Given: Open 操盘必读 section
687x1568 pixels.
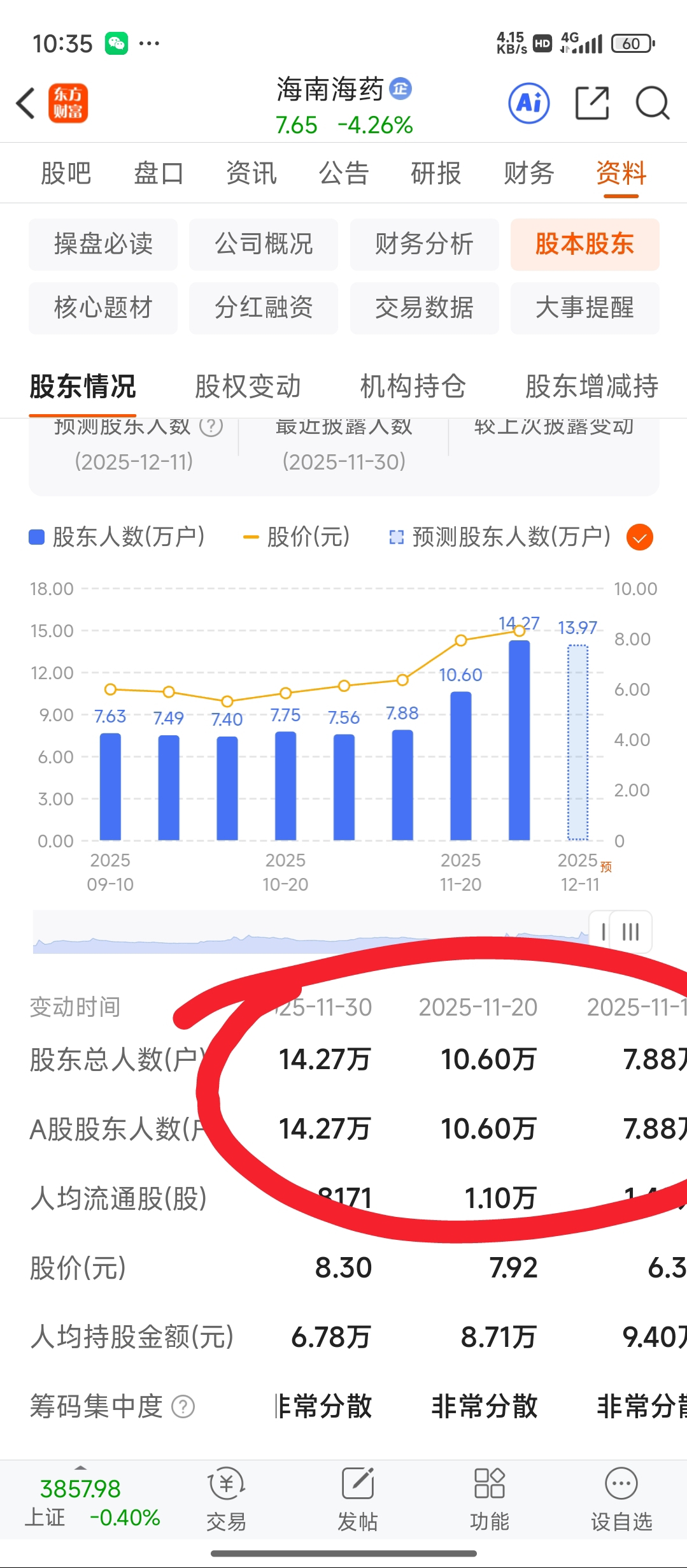Looking at the screenshot, I should click(103, 244).
